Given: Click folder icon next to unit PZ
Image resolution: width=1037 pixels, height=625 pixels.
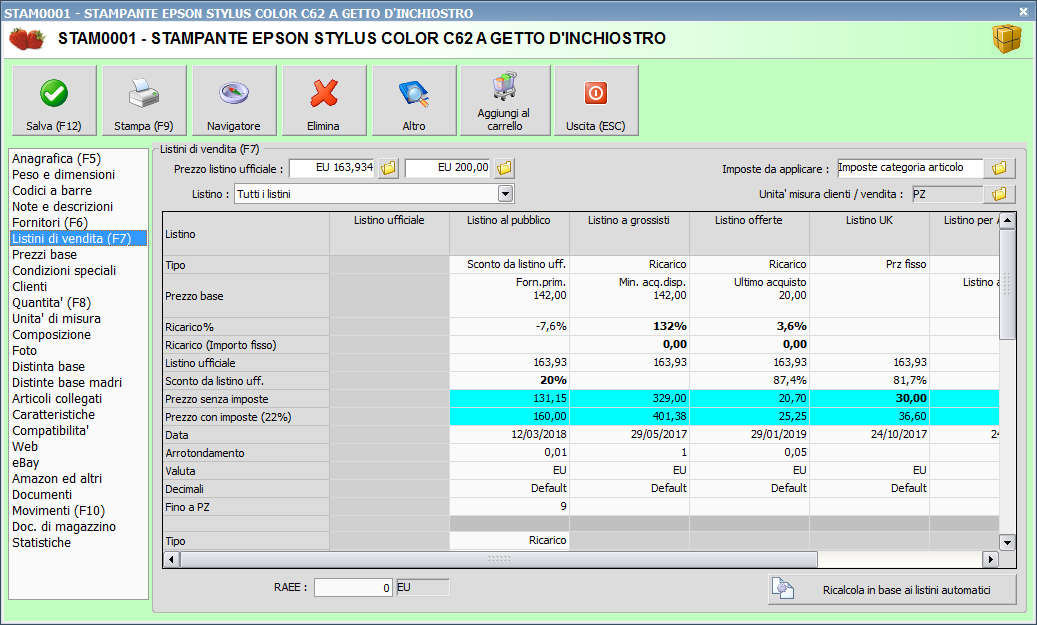Looking at the screenshot, I should pos(998,194).
